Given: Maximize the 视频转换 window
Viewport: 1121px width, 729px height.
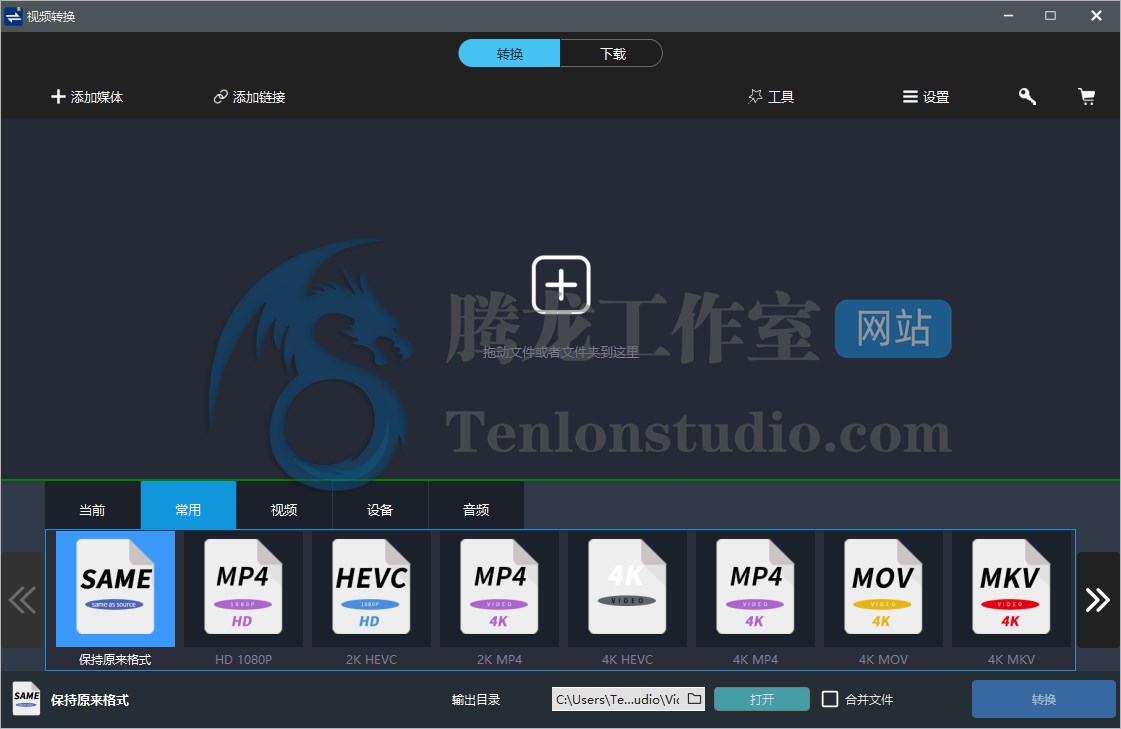Looking at the screenshot, I should click(x=1050, y=16).
